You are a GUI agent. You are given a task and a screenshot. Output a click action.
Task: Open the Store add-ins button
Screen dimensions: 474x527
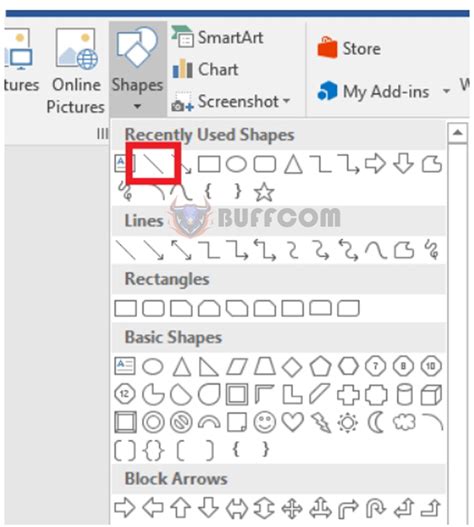point(349,48)
